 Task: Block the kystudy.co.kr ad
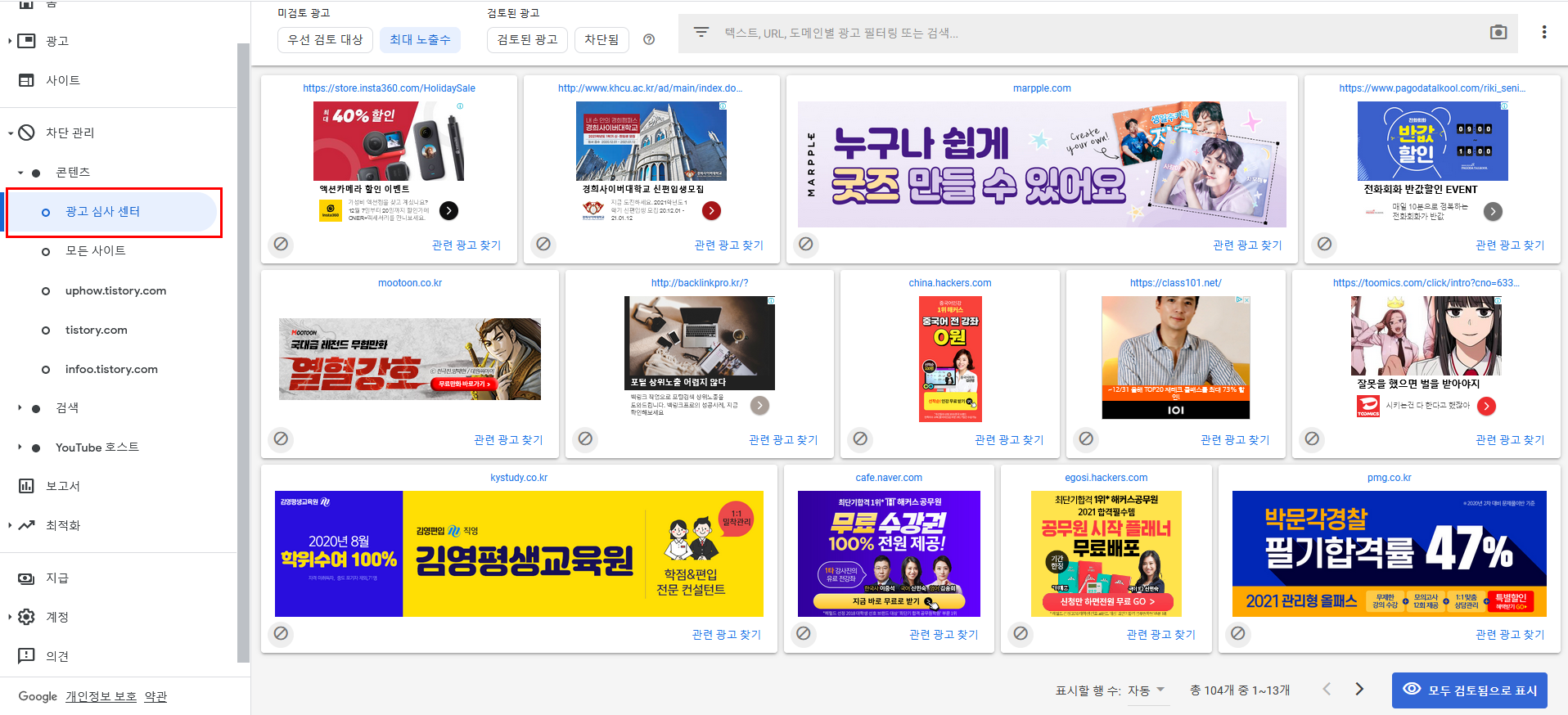(281, 633)
